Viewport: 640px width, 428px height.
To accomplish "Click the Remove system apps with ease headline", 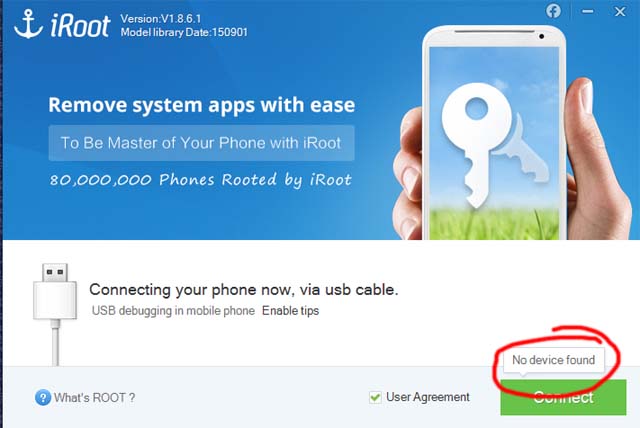I will (202, 105).
